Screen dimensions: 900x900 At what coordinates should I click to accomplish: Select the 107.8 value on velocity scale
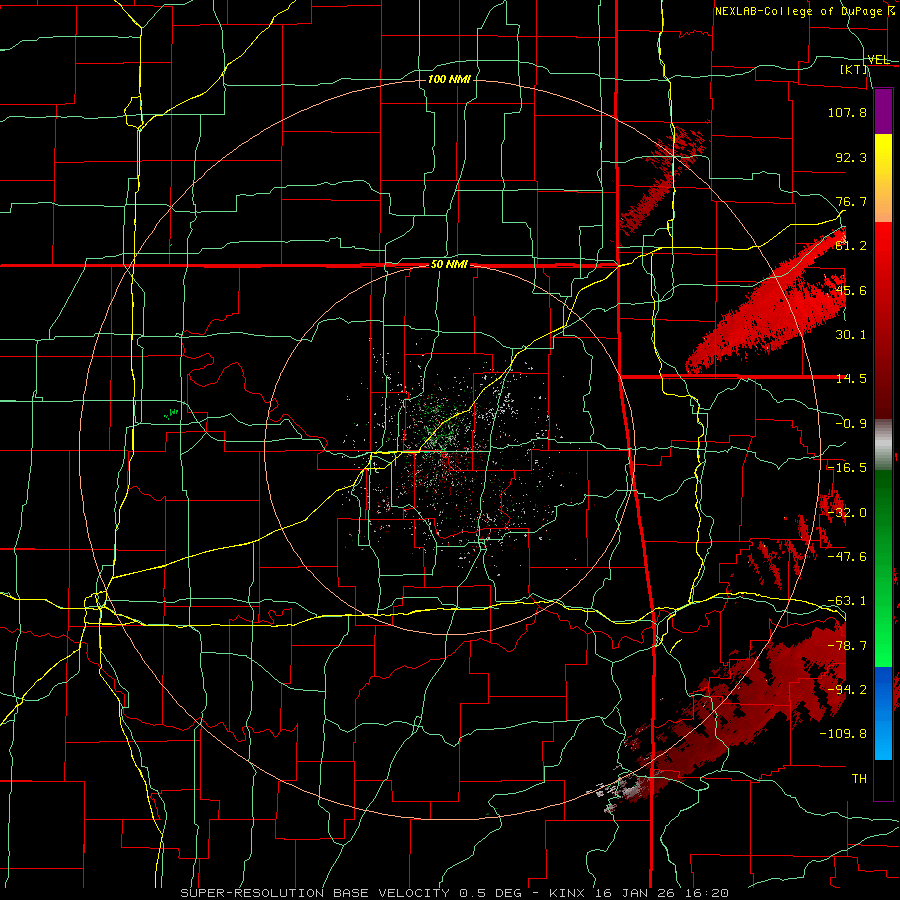click(x=847, y=112)
